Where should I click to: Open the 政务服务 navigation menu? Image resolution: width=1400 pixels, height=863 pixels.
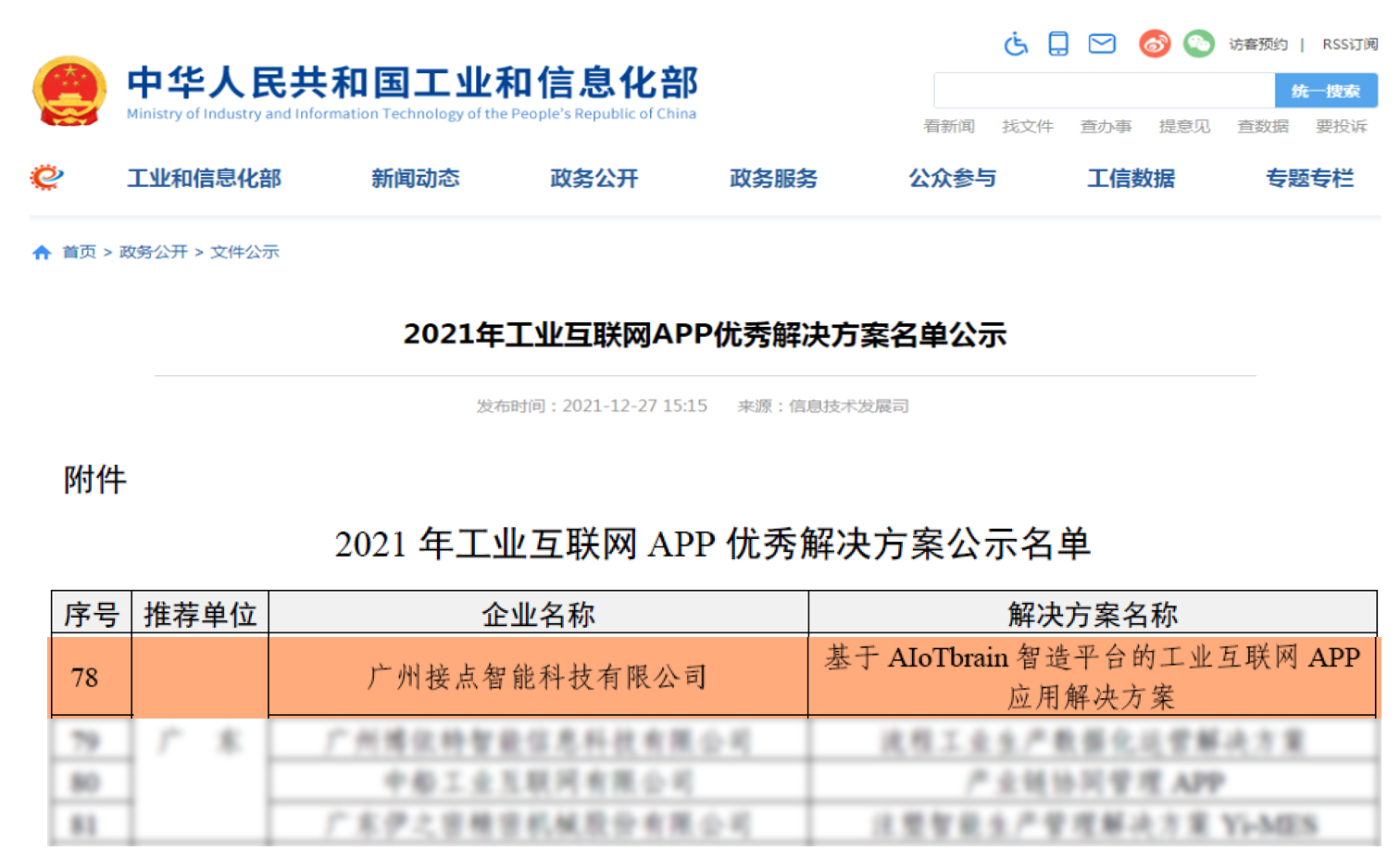pyautogui.click(x=772, y=179)
